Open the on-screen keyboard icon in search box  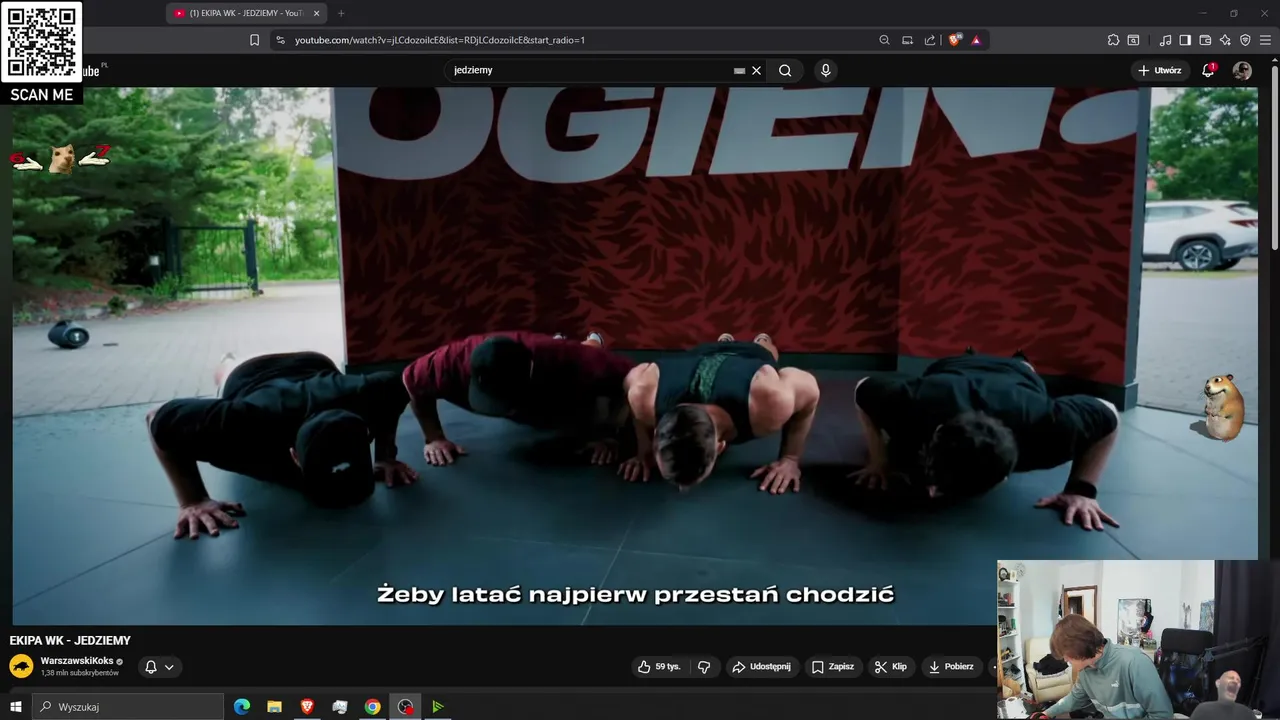(739, 71)
